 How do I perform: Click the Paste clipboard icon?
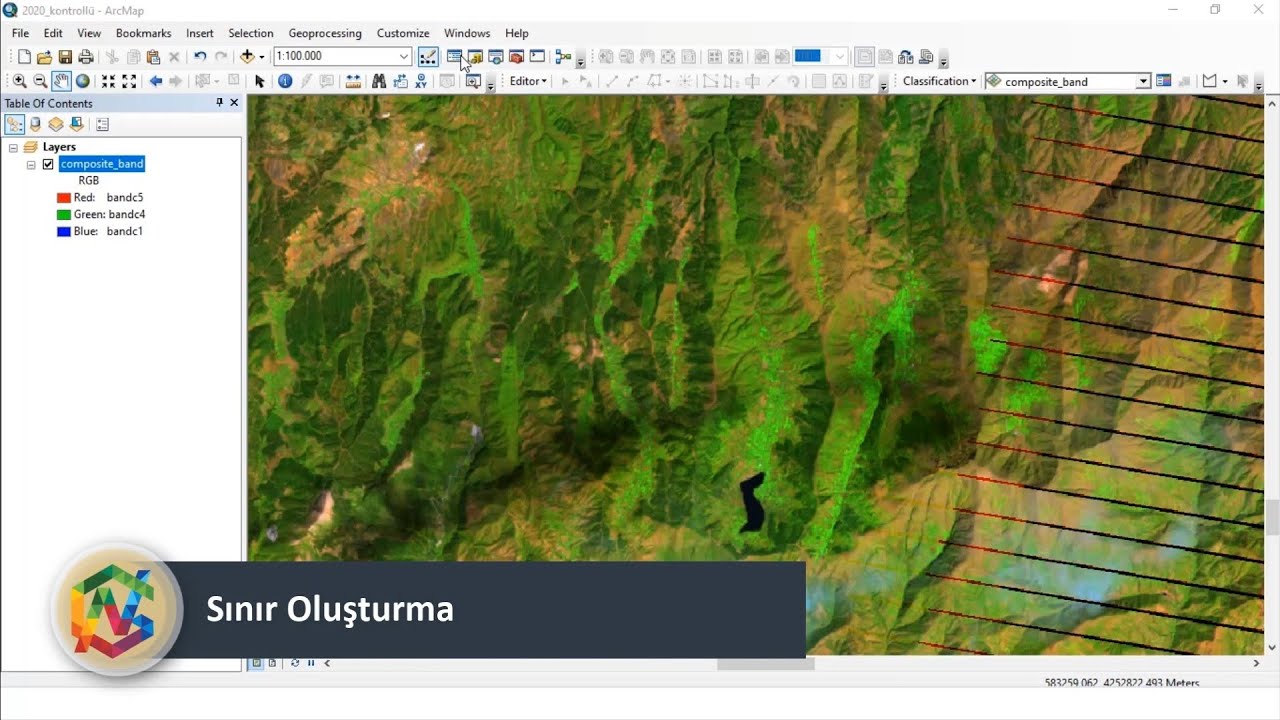click(x=153, y=57)
